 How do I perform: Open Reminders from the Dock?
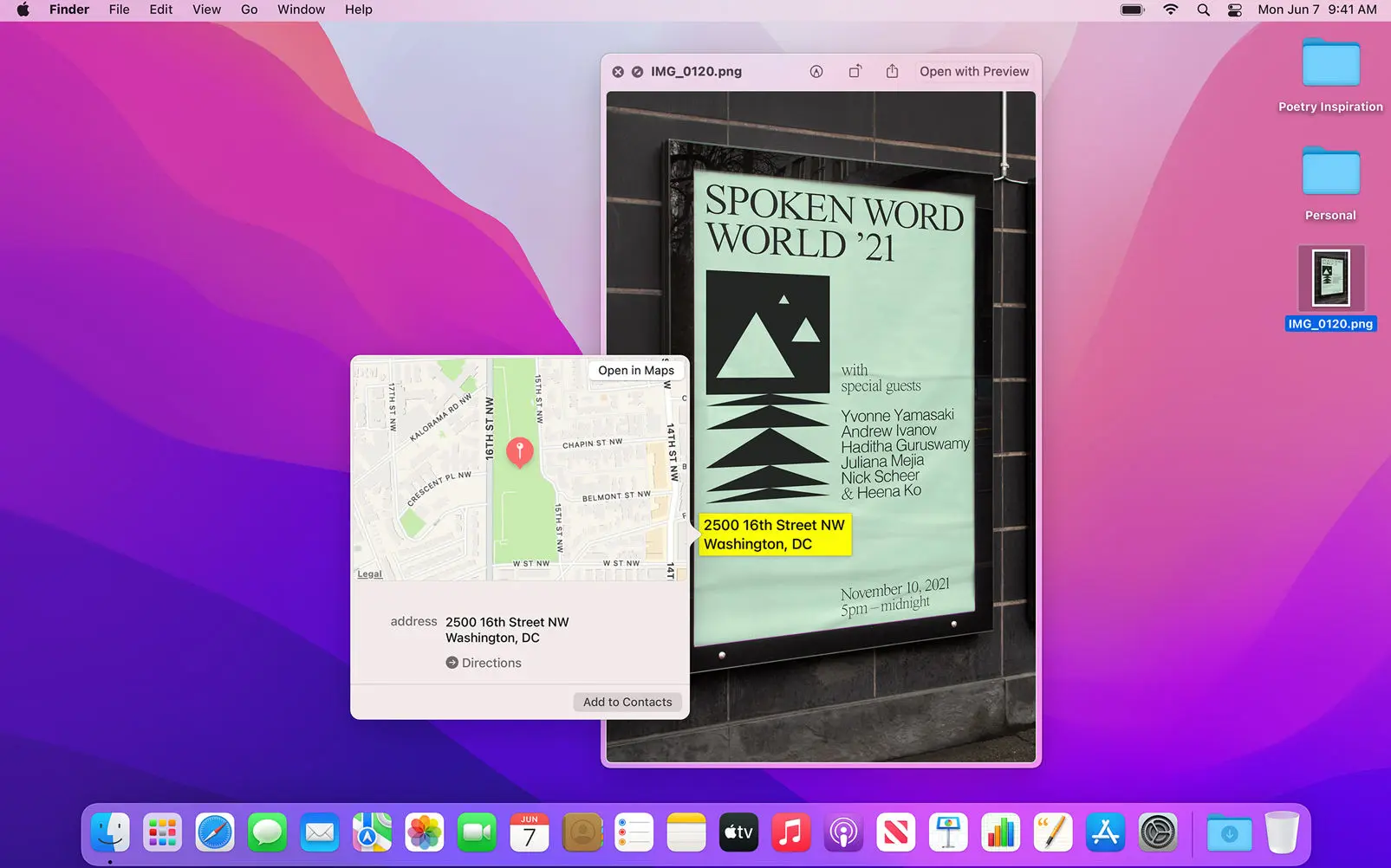coord(634,833)
